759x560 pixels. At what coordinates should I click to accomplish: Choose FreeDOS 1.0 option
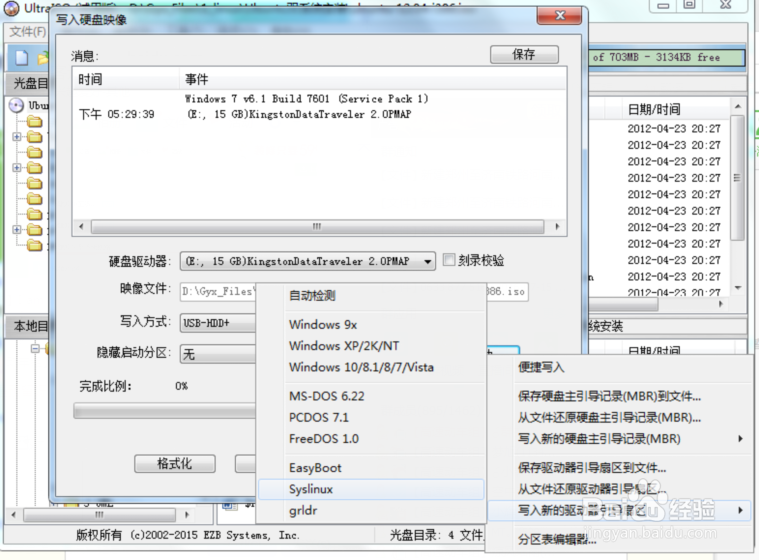click(x=371, y=439)
